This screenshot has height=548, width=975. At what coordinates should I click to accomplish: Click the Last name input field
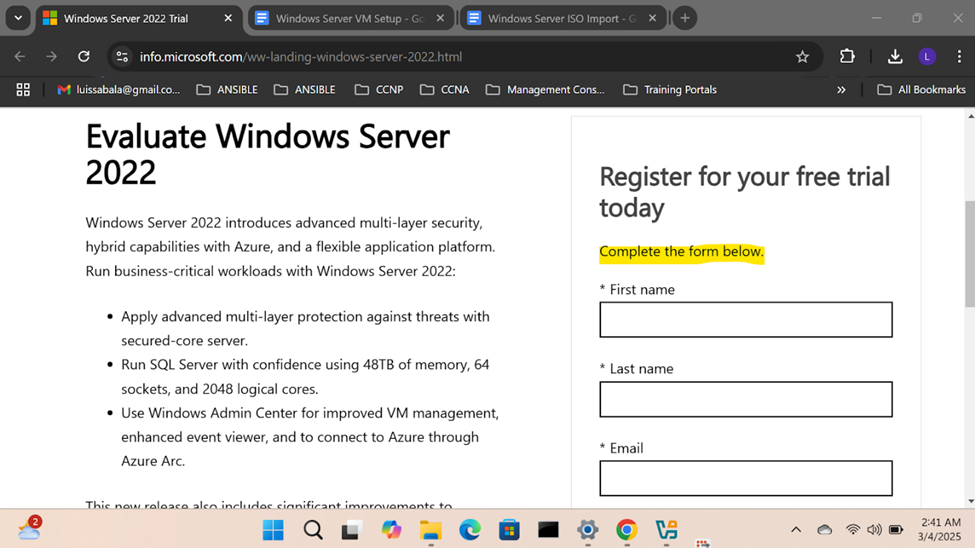[x=746, y=399]
